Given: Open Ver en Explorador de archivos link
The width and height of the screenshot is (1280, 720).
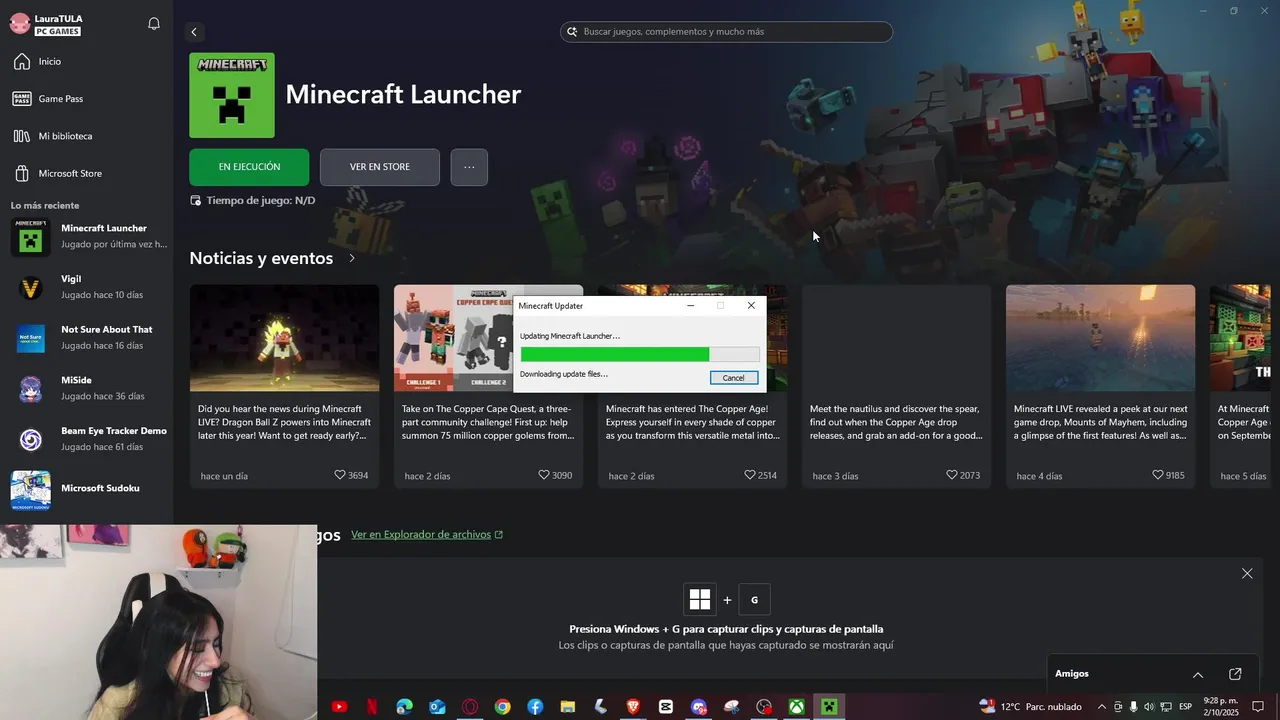Looking at the screenshot, I should [427, 535].
